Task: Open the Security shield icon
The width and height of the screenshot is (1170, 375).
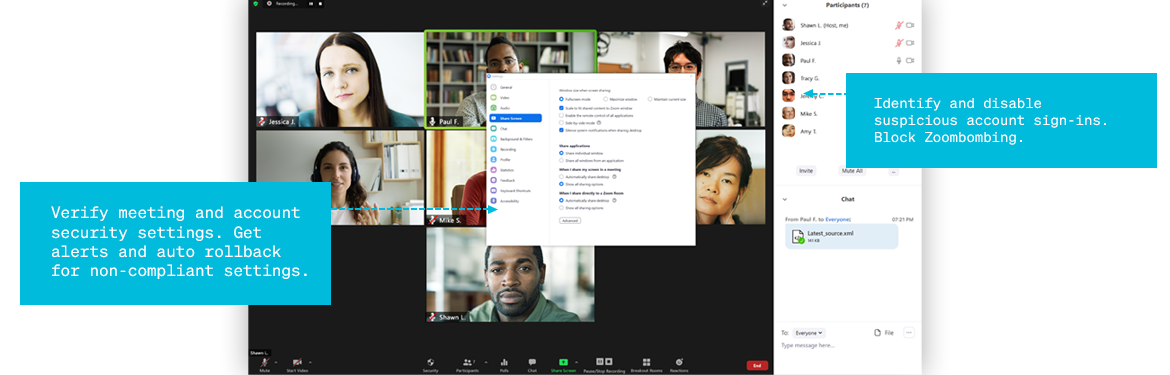Action: [x=431, y=362]
